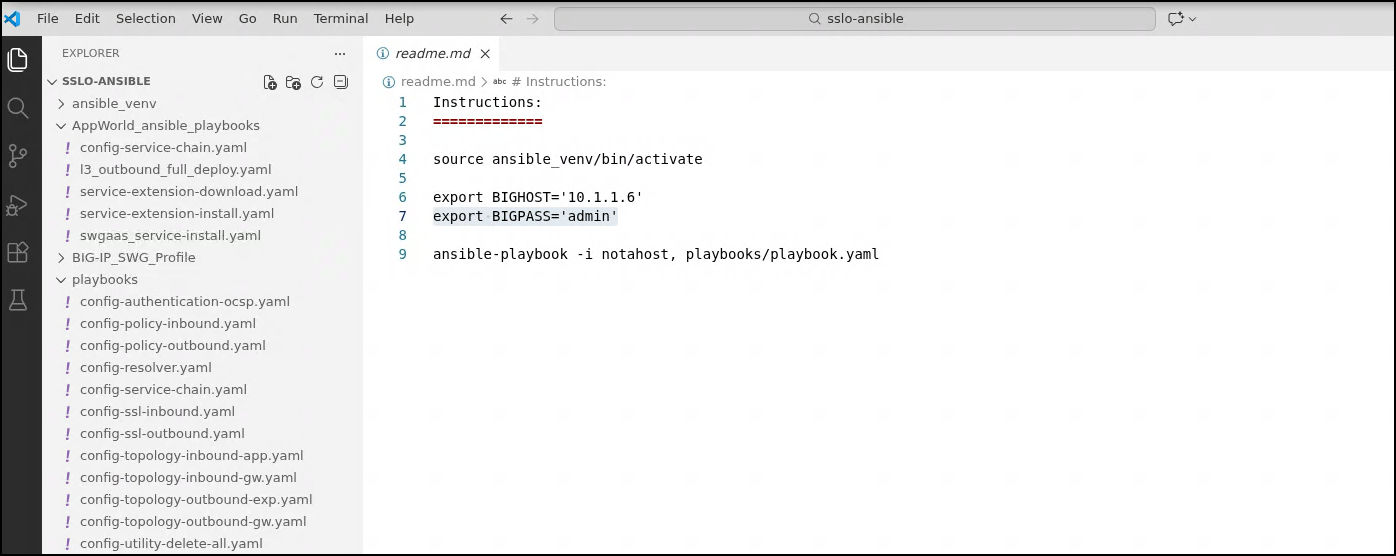Open config-topology-outbound-exp.yaml file
1396x556 pixels.
(197, 499)
